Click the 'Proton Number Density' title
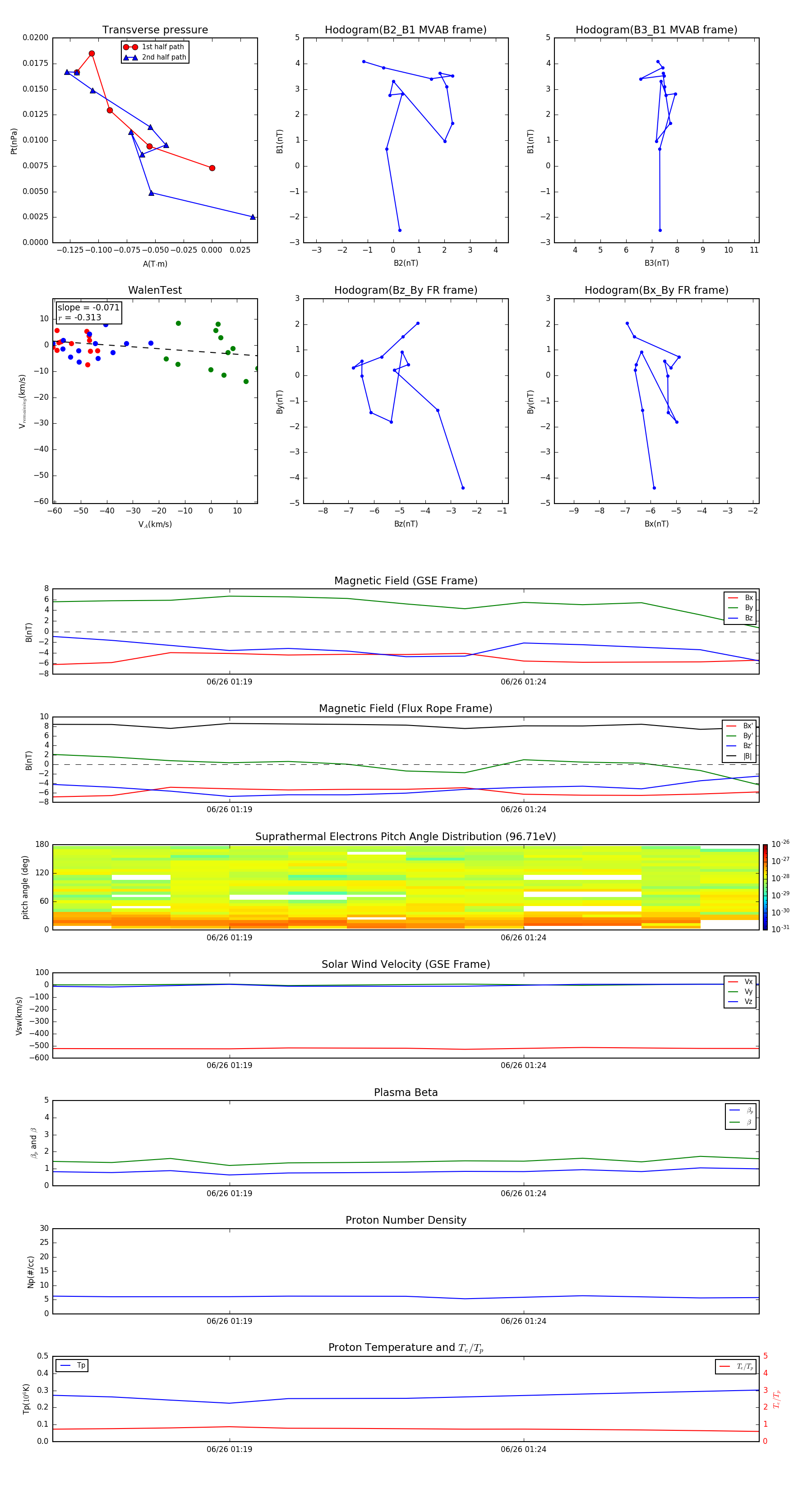This screenshot has height=1489, width=812. 406,1220
